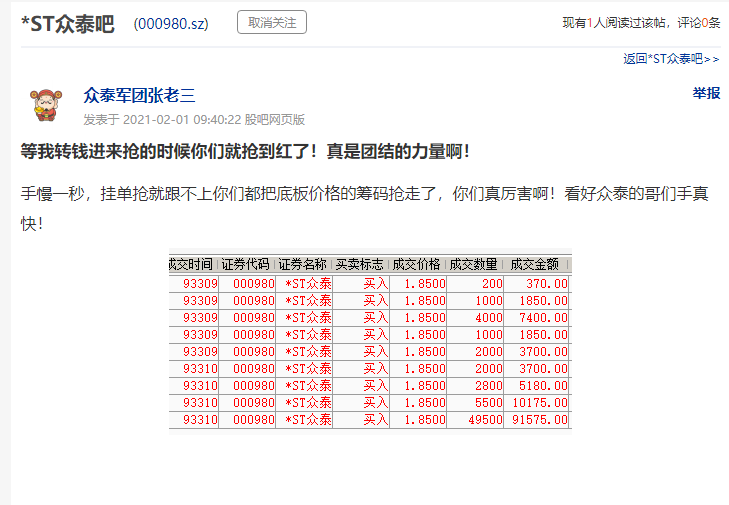Click the amount cell 5180.00
729x505 pixels.
click(x=537, y=385)
